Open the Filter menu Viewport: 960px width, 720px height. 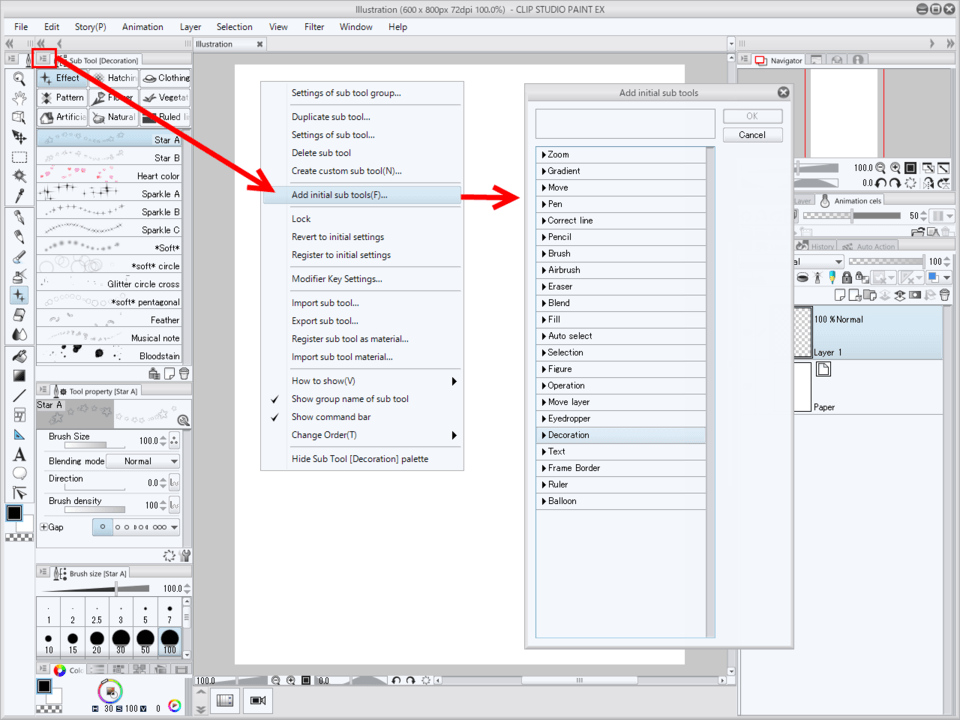click(x=314, y=27)
